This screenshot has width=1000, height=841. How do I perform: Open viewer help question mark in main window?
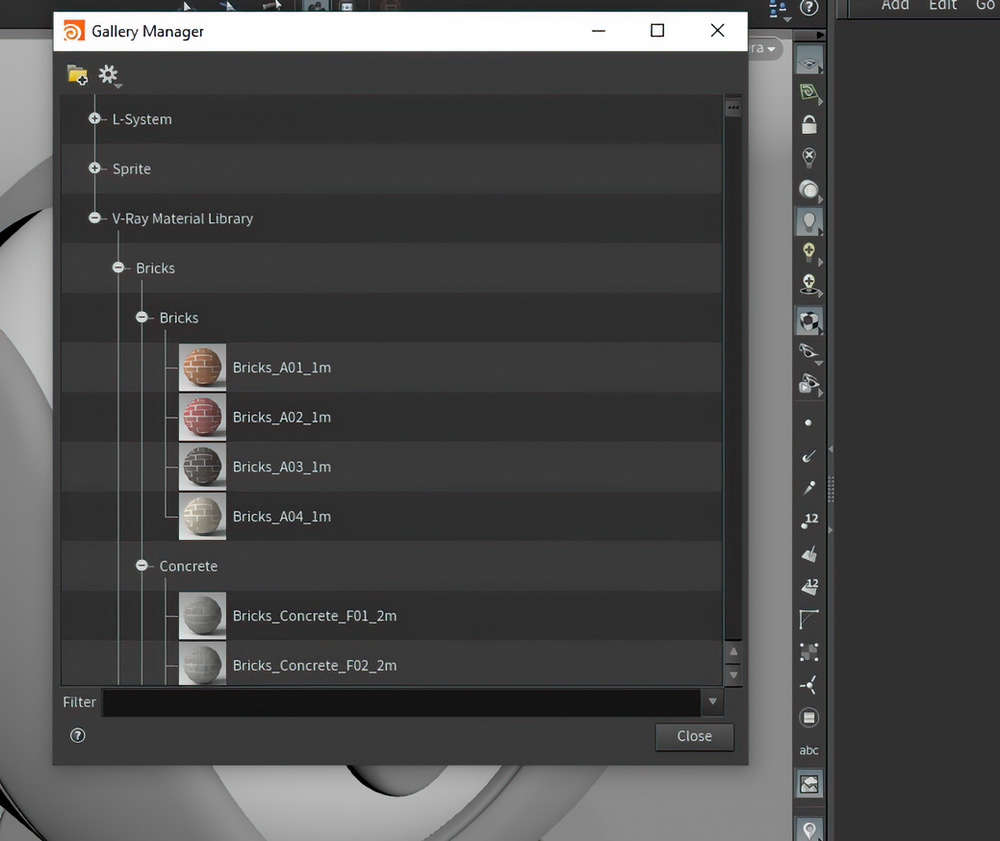809,8
